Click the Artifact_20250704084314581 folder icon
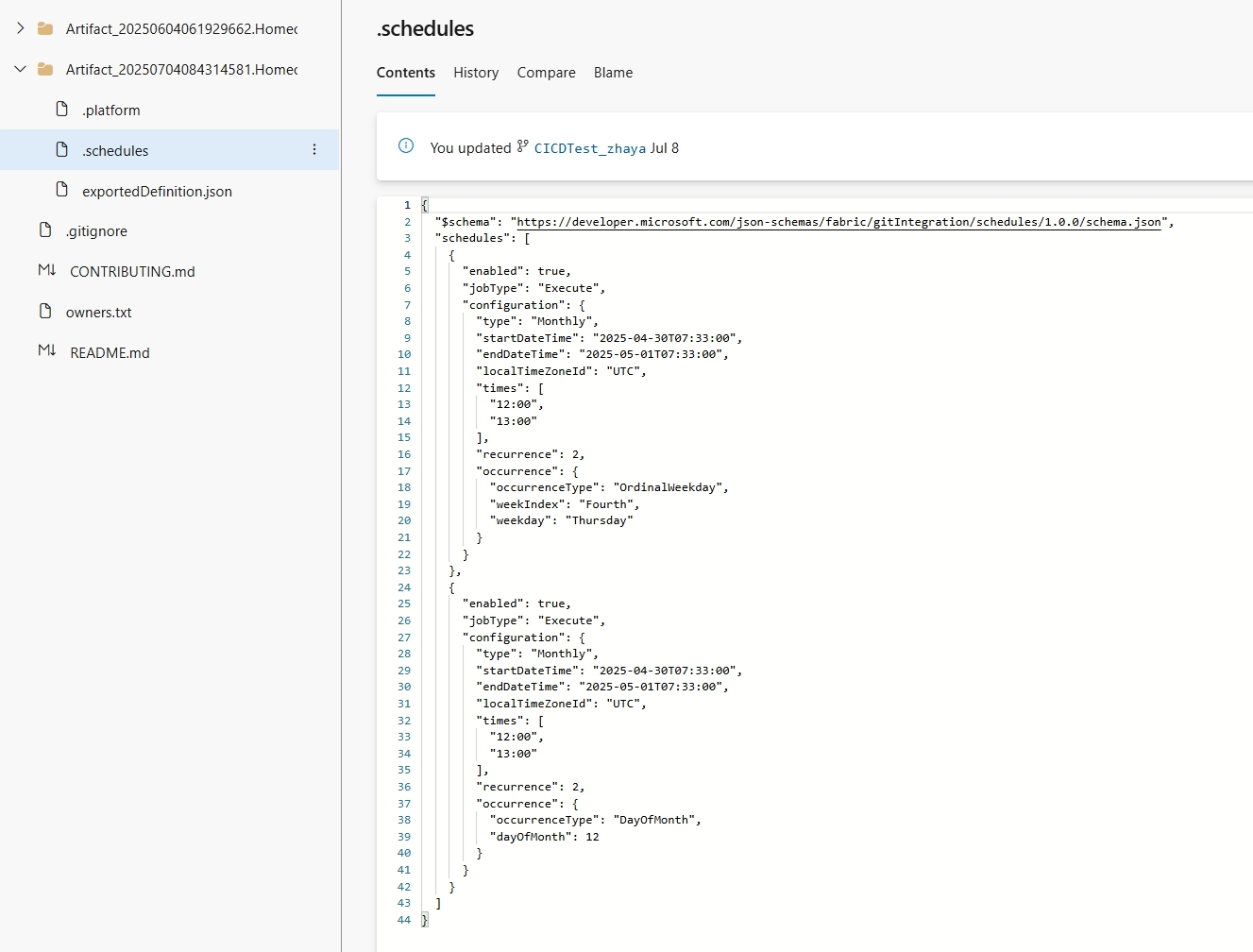Image resolution: width=1253 pixels, height=952 pixels. coord(44,69)
